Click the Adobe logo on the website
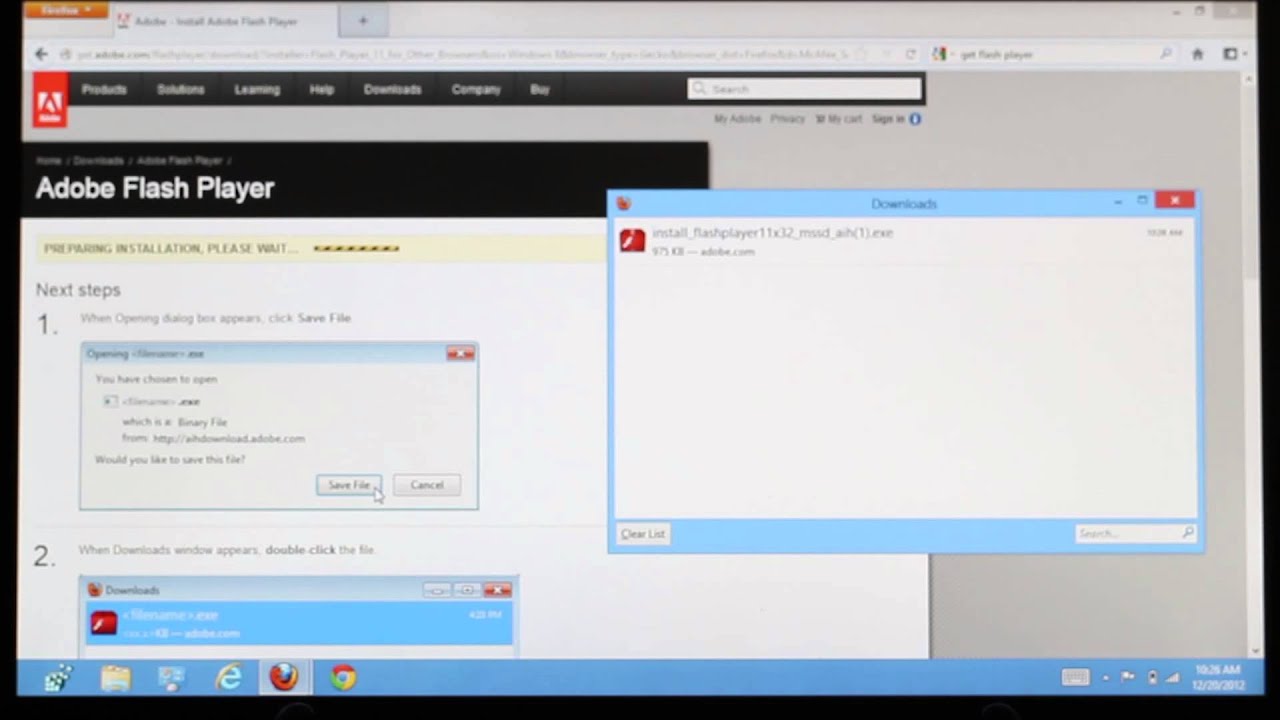1280x720 pixels. tap(49, 100)
